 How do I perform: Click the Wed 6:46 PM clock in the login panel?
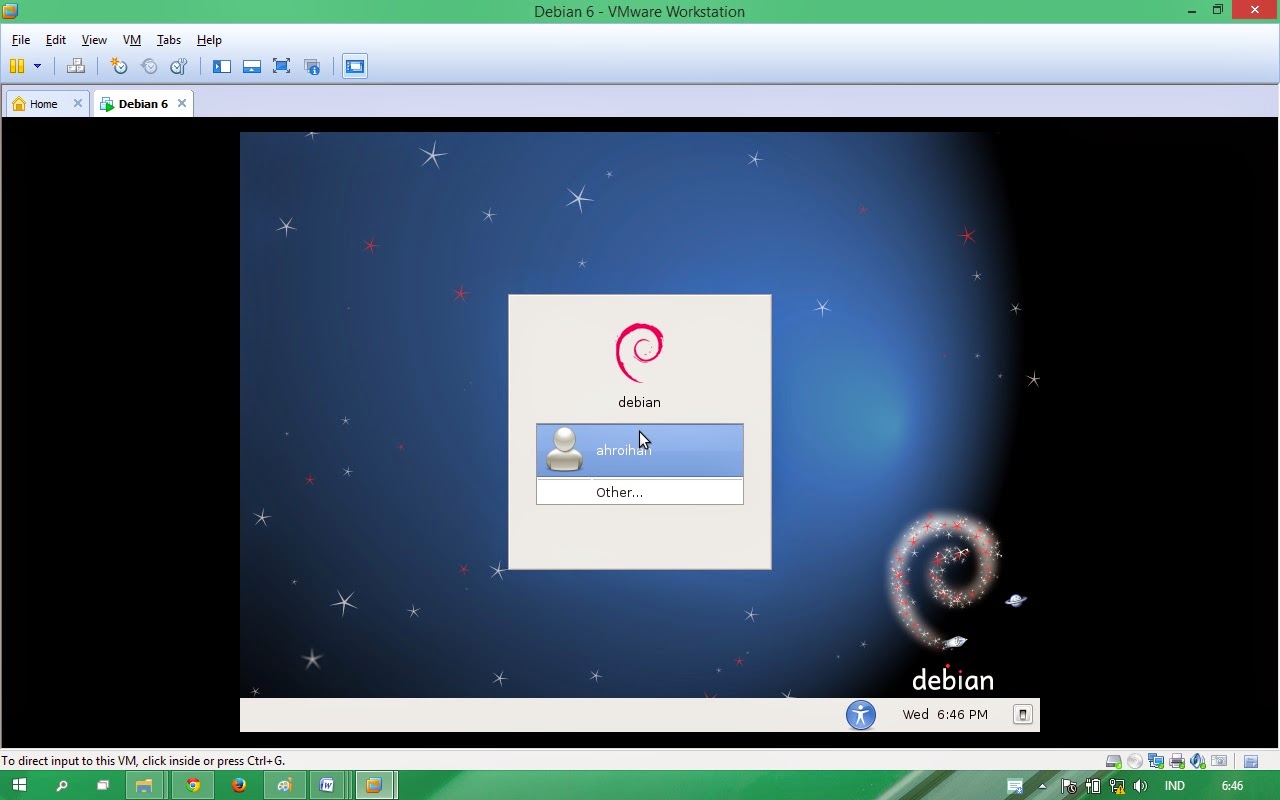pos(945,715)
